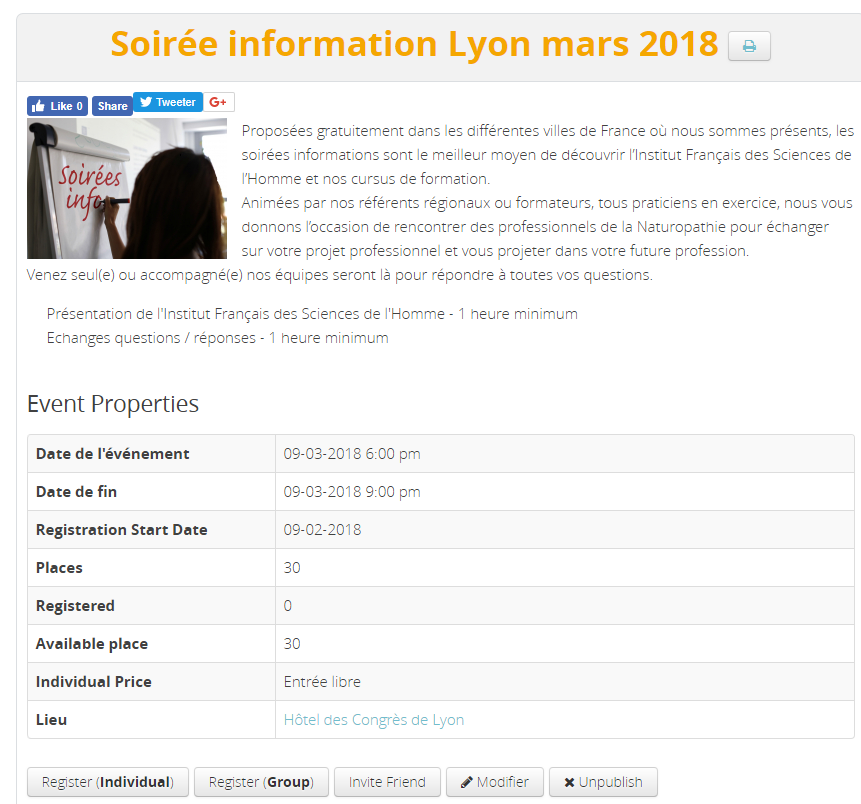The height and width of the screenshot is (804, 861).
Task: Register as an Individual
Action: coord(108,782)
